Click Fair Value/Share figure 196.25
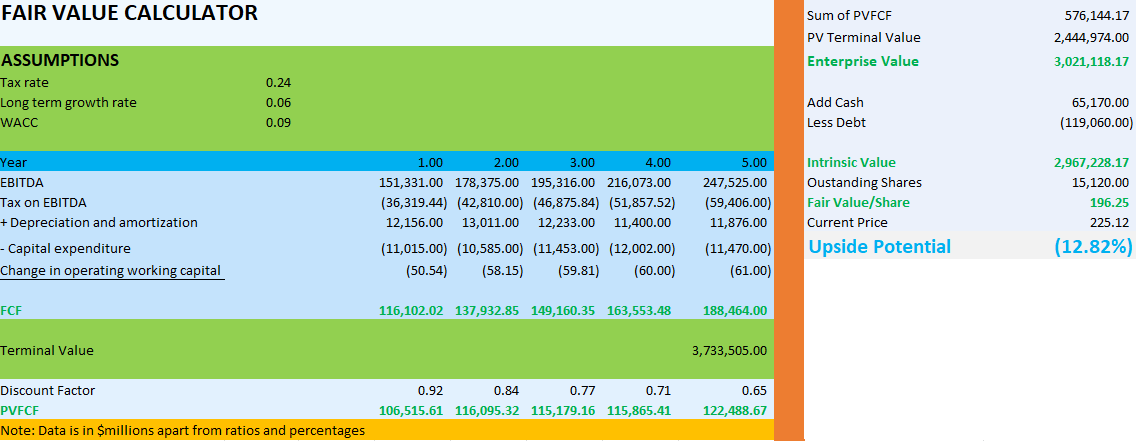The image size is (1136, 441). click(1111, 203)
